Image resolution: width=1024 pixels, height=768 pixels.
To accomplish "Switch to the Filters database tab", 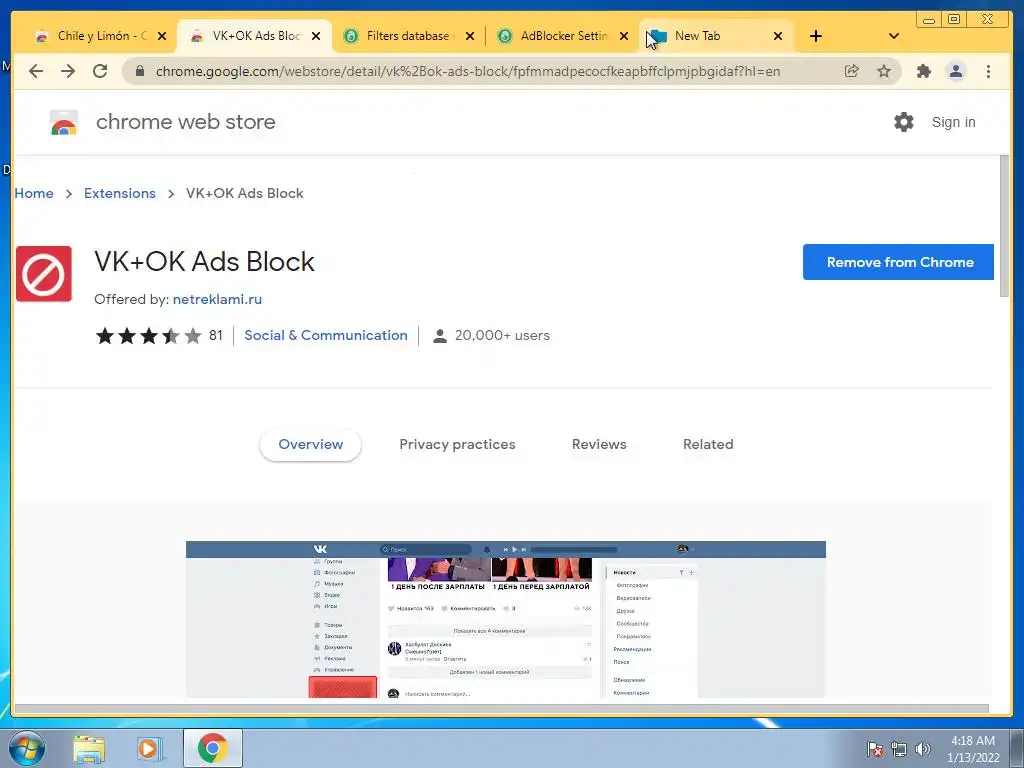I will pyautogui.click(x=408, y=36).
